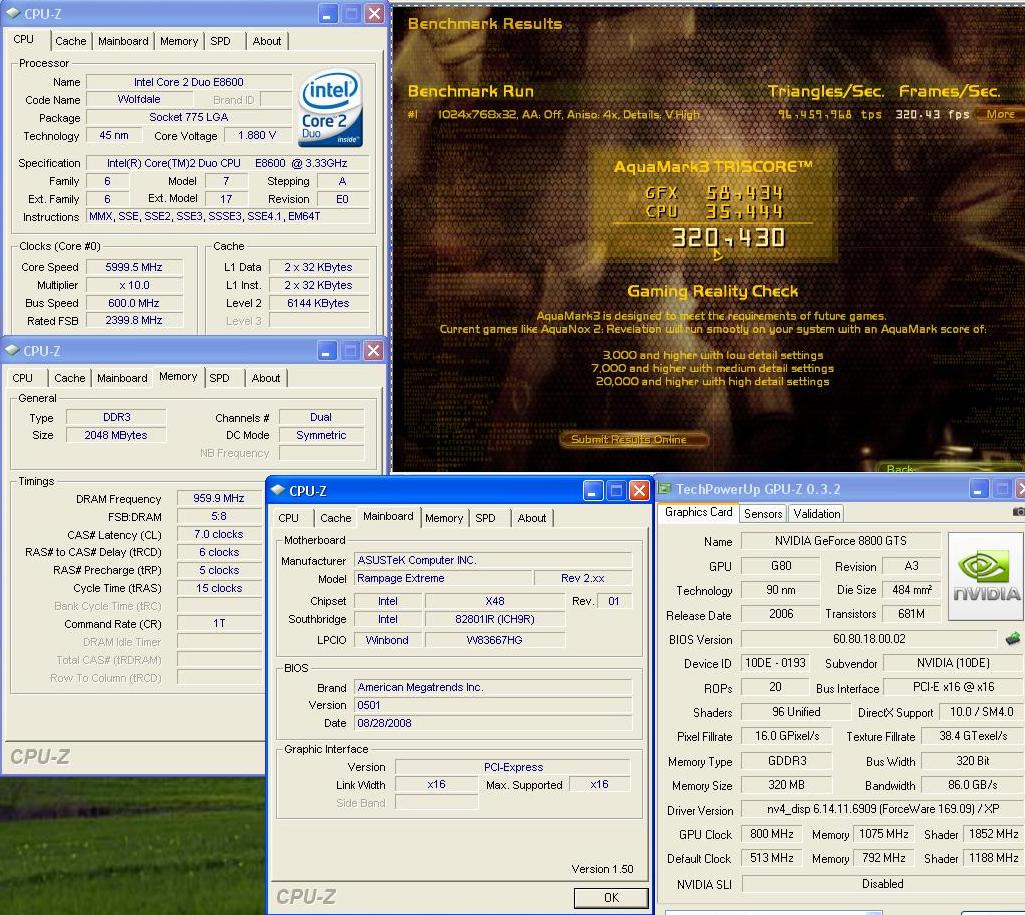Open the About tab in the CPU-Z processor window
The width and height of the screenshot is (1025, 915).
click(267, 41)
